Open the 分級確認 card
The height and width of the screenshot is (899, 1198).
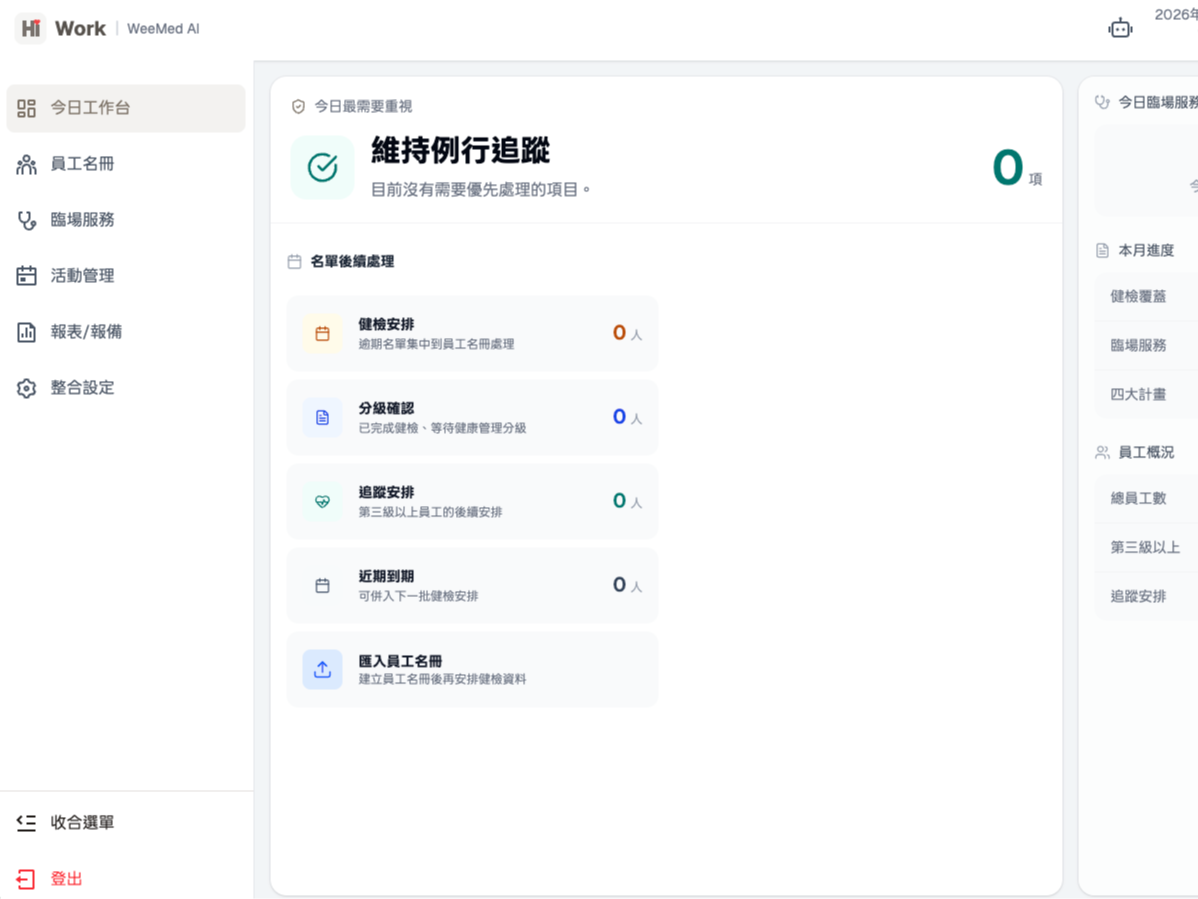(x=472, y=418)
